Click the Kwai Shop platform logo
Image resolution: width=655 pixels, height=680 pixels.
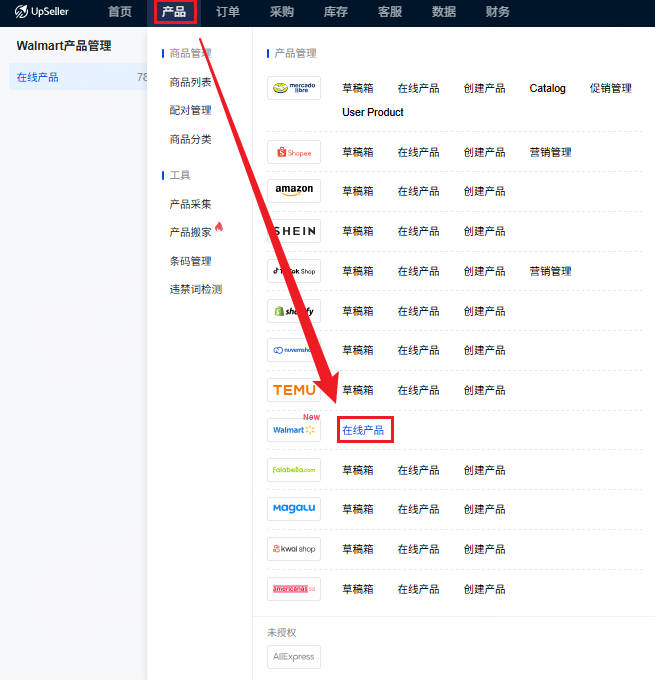294,549
